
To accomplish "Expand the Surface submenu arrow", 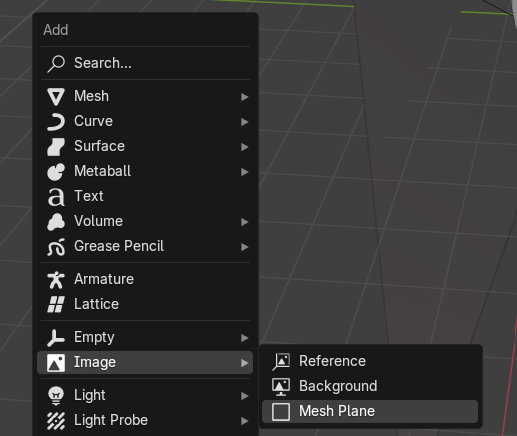I will click(x=245, y=147).
